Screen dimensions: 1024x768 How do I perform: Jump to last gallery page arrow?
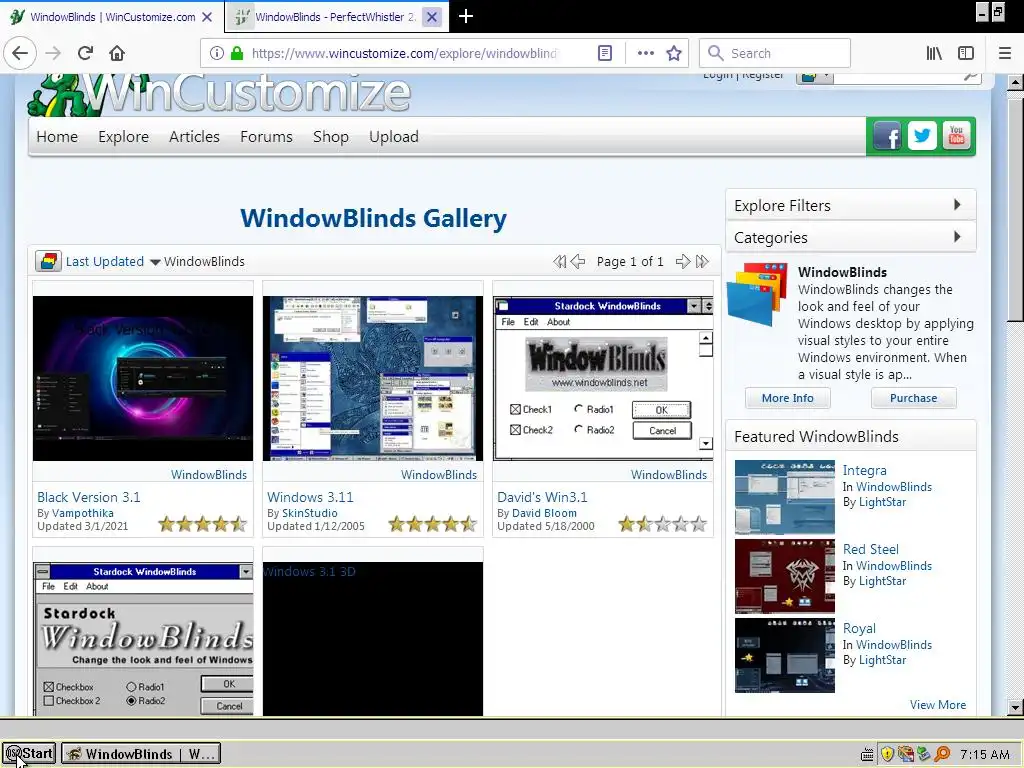click(x=702, y=261)
